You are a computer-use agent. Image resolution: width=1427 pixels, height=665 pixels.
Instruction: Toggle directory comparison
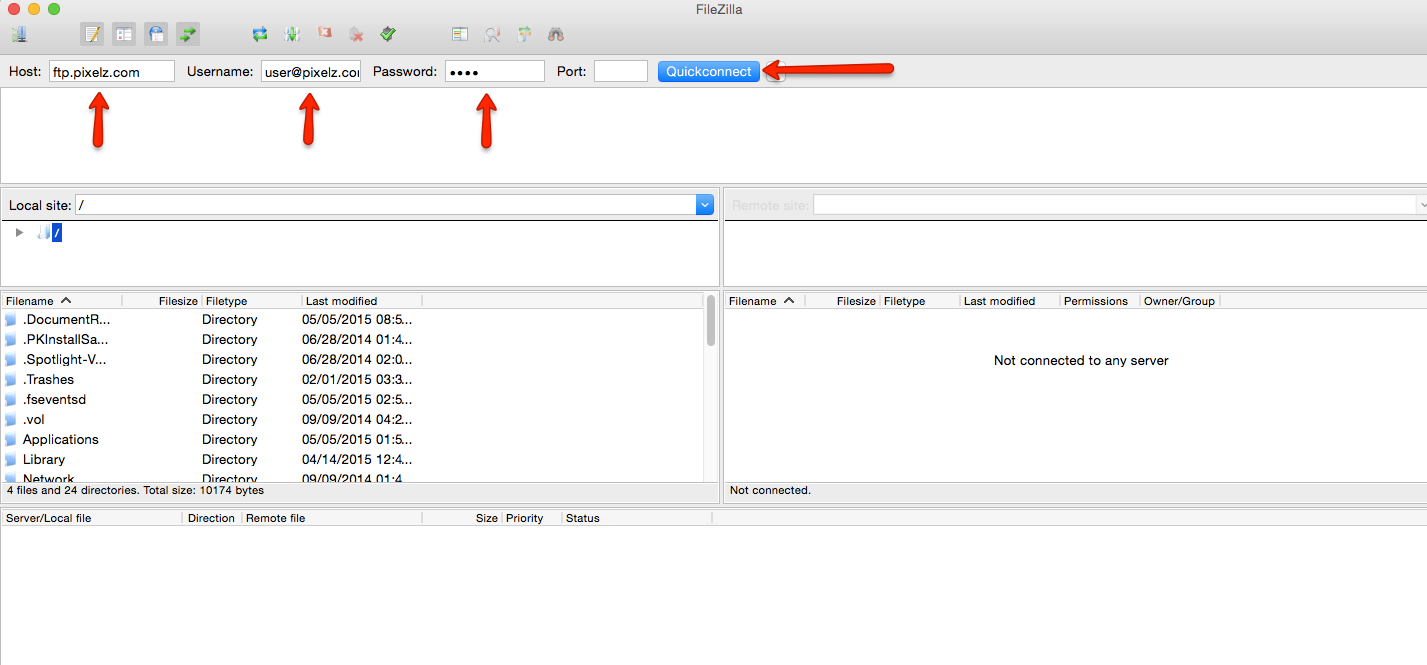[x=492, y=34]
